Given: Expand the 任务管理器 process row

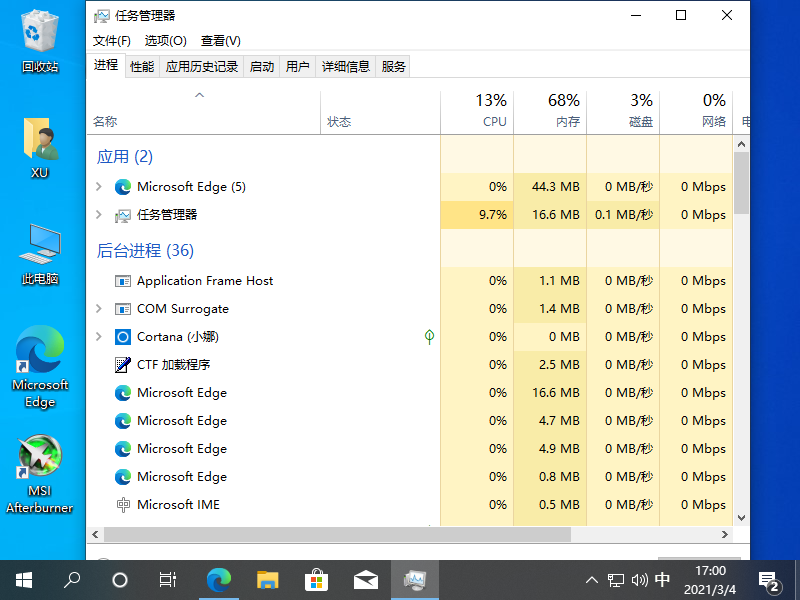Looking at the screenshot, I should coord(98,215).
